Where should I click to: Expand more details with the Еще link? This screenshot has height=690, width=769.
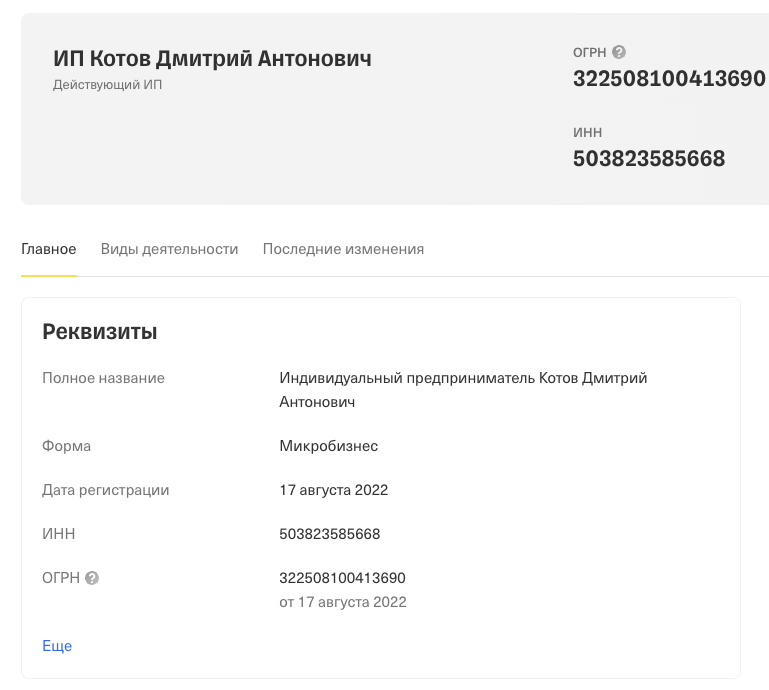pyautogui.click(x=57, y=646)
